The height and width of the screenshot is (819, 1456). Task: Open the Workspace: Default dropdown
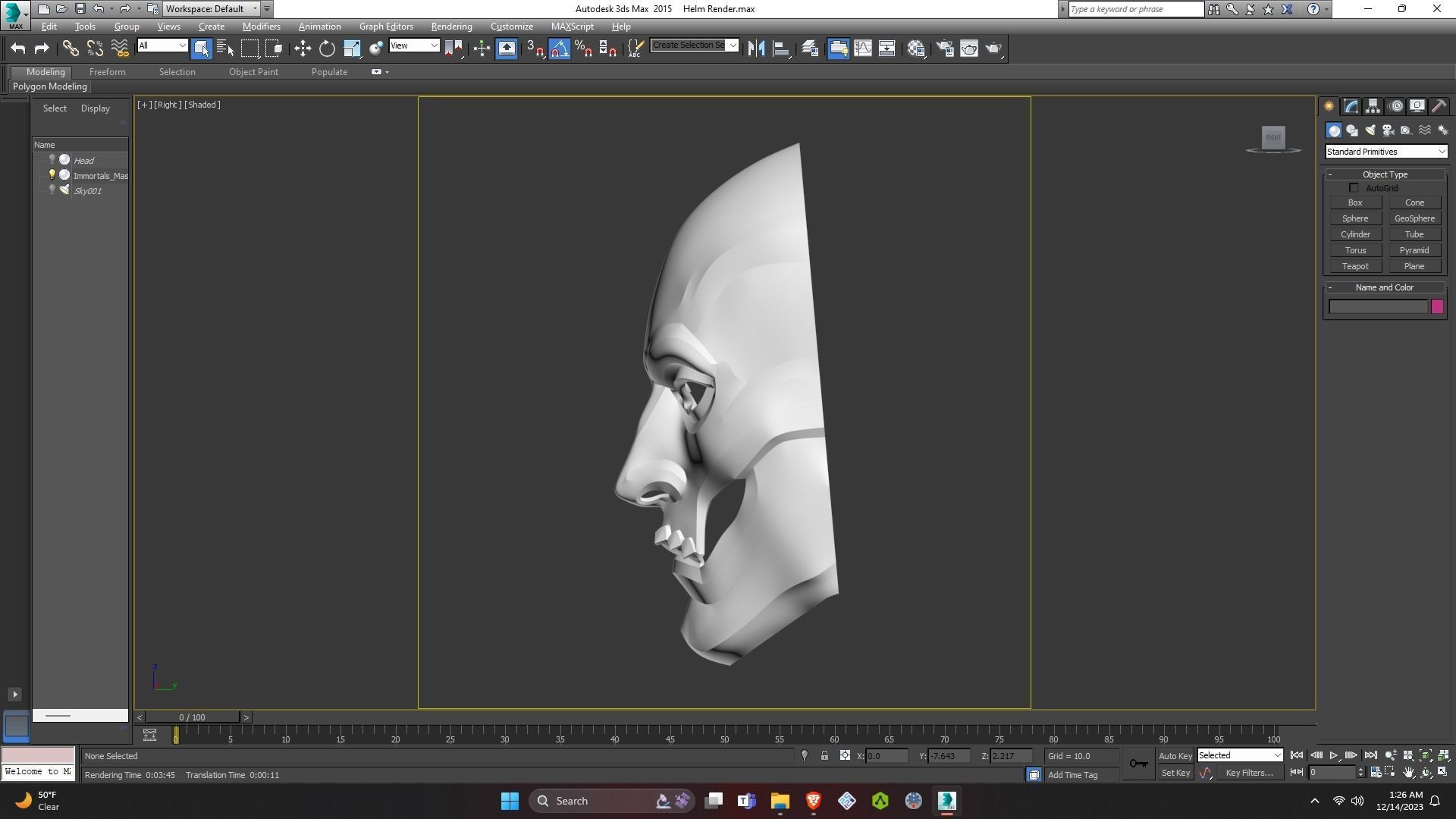(212, 9)
